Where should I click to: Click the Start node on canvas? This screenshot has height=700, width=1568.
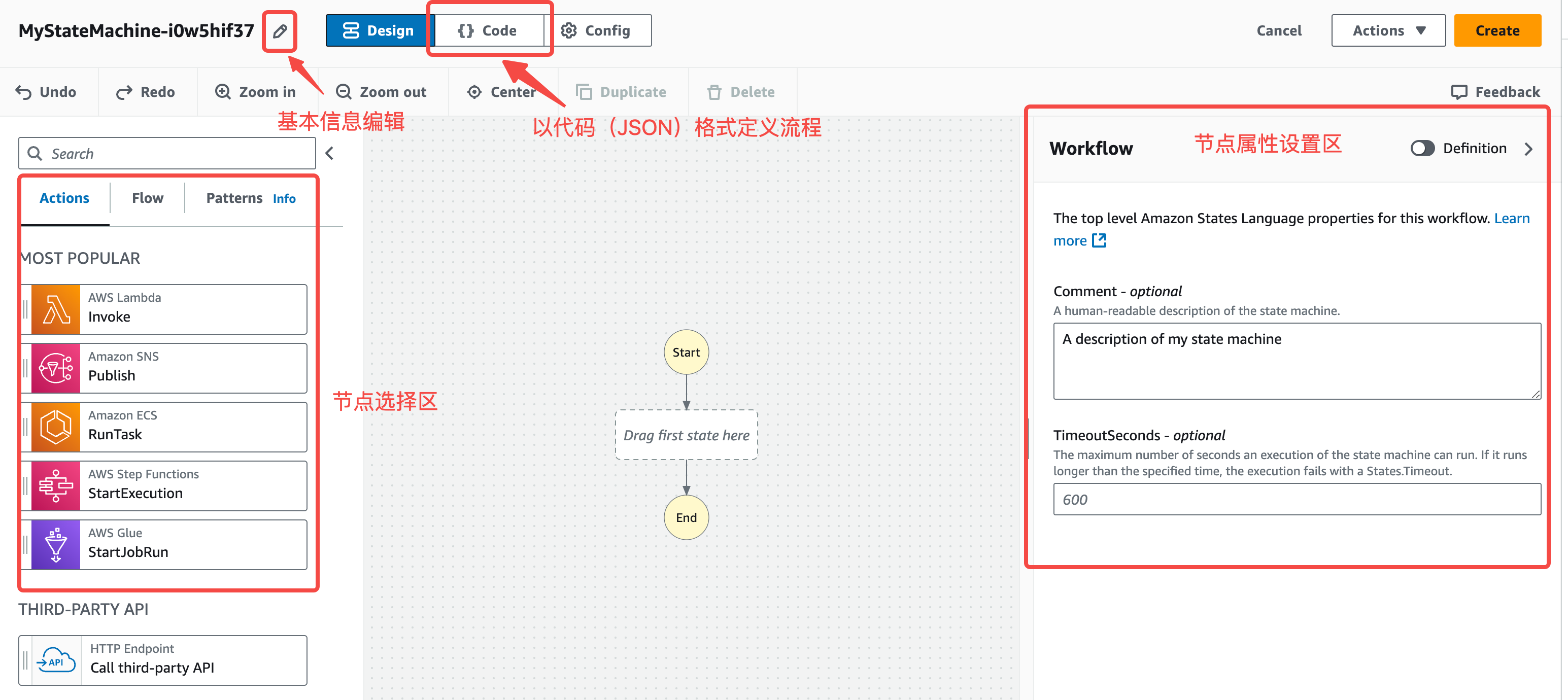pyautogui.click(x=686, y=353)
